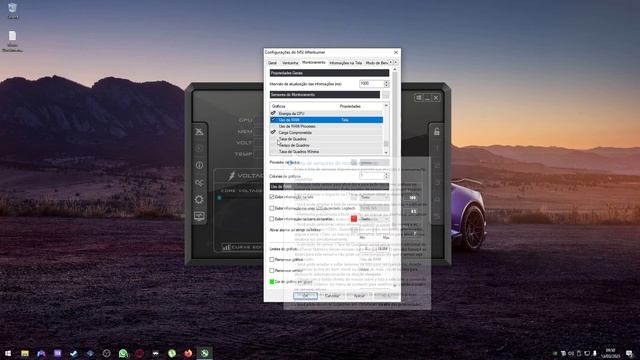Close the Afterburner main window
This screenshot has height=360, width=640.
click(436, 98)
